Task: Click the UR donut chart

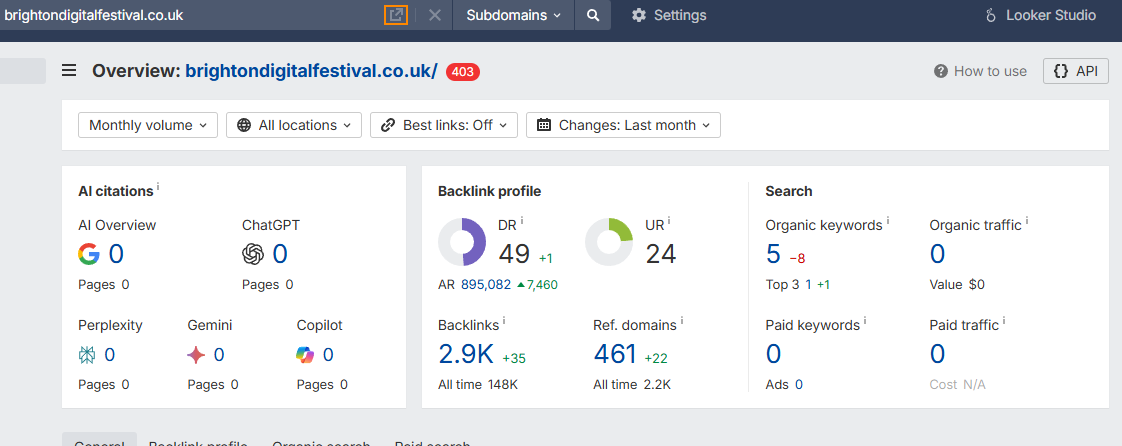Action: [x=609, y=242]
